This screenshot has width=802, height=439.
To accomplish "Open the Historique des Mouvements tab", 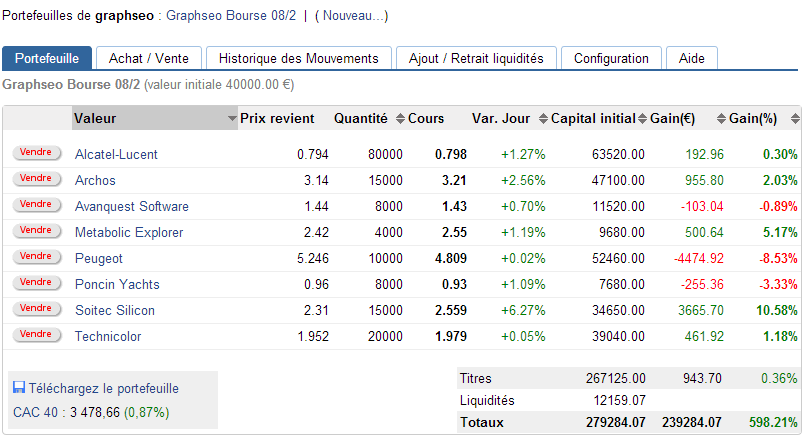I will [x=298, y=58].
